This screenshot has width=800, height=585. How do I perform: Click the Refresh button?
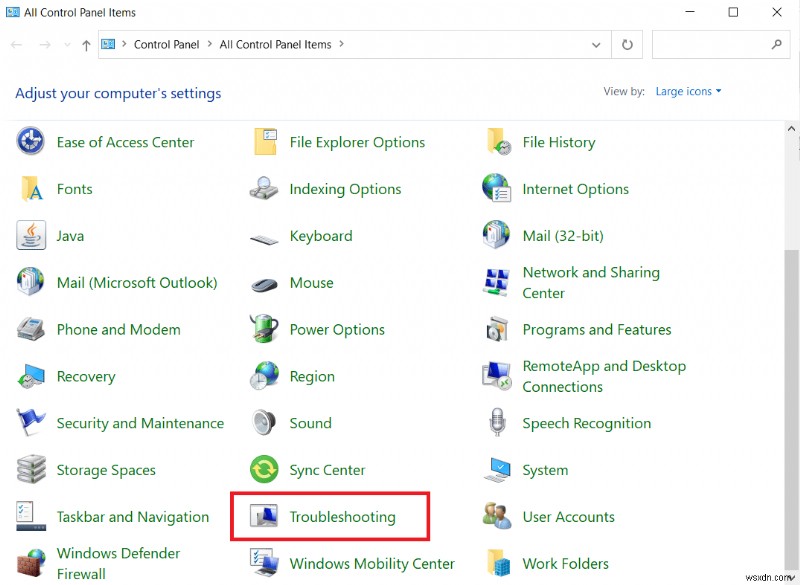pos(629,44)
